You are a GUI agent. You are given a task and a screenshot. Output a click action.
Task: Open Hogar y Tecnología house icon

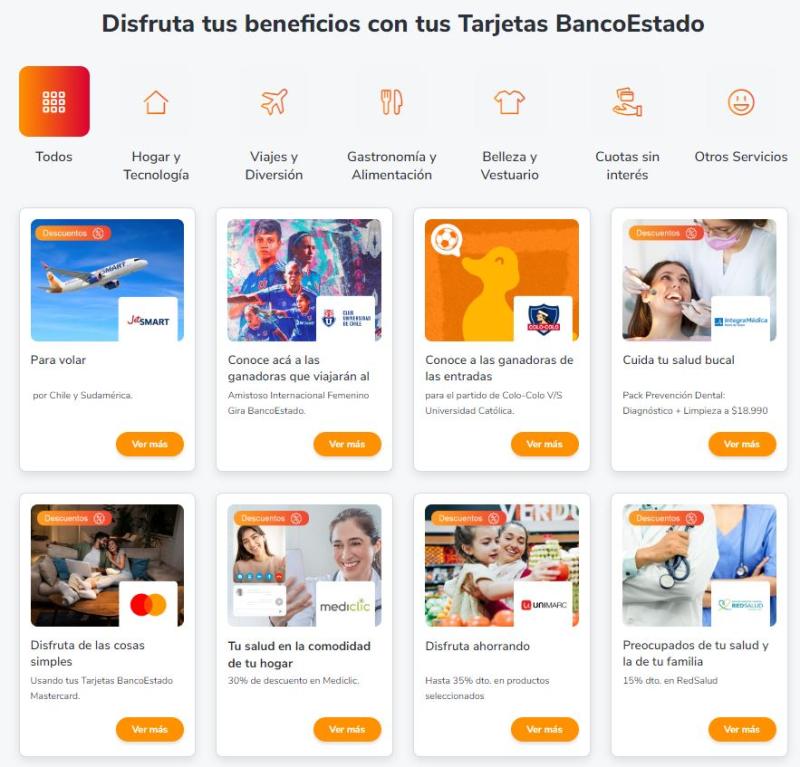(x=156, y=102)
